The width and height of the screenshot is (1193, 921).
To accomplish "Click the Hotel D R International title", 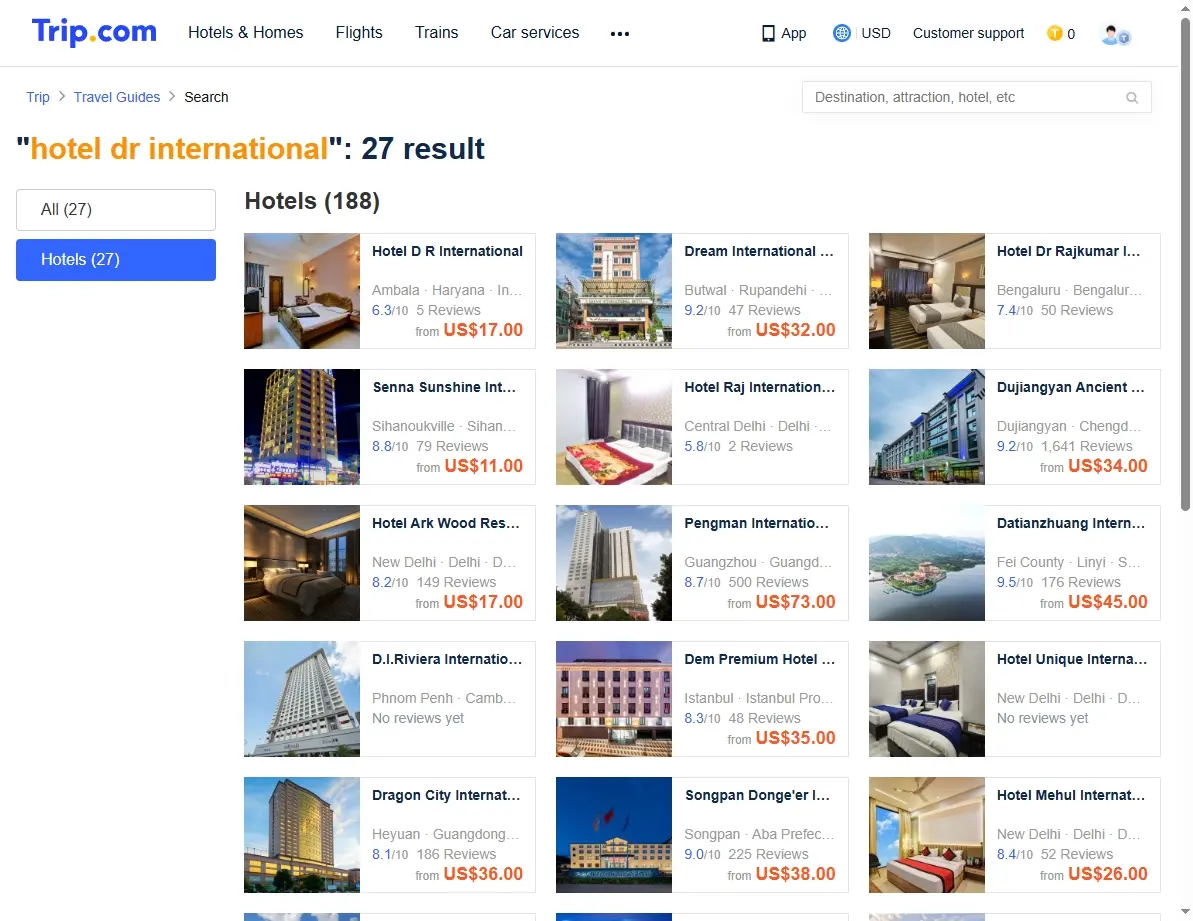I will tap(447, 252).
